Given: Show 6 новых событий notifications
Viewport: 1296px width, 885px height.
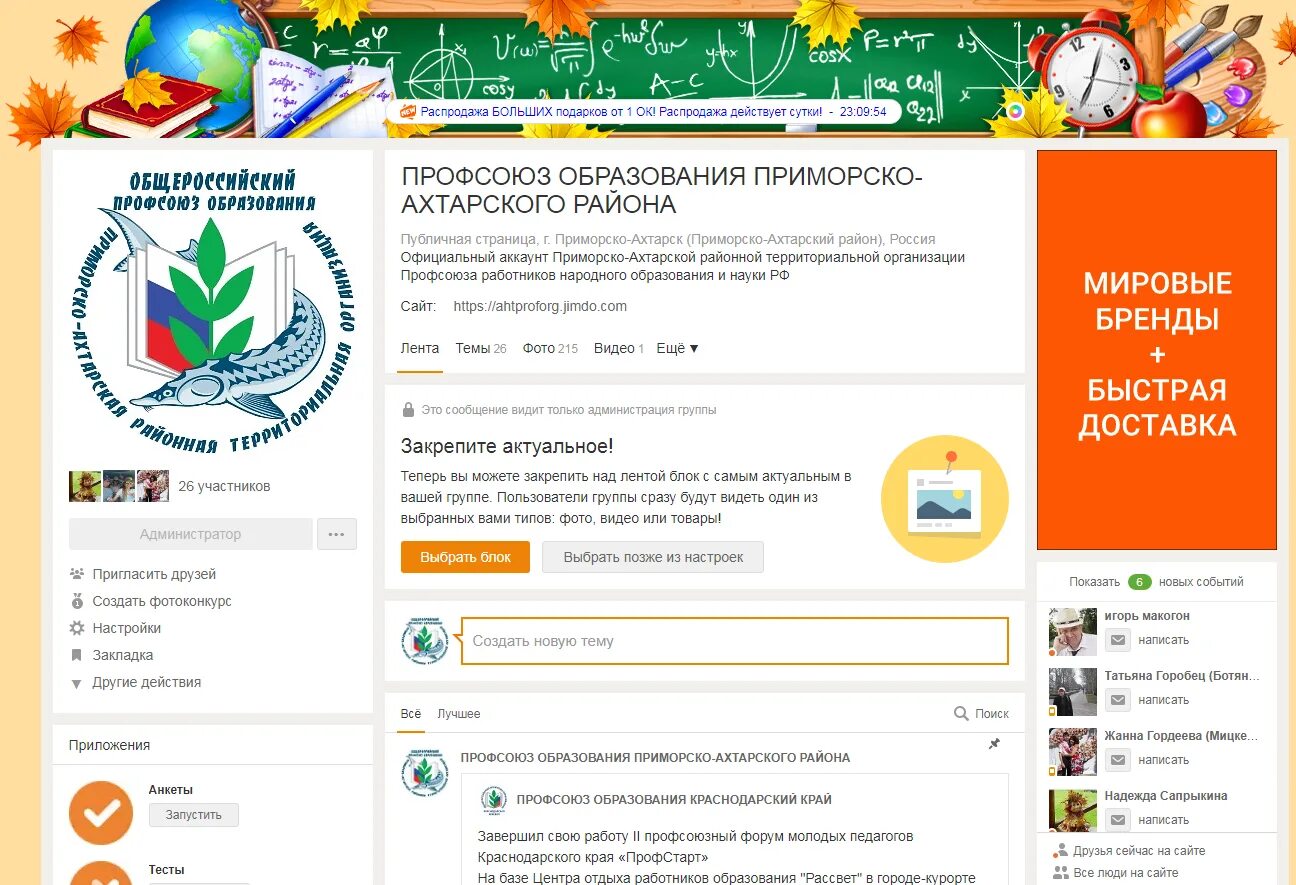Looking at the screenshot, I should pyautogui.click(x=1156, y=582).
